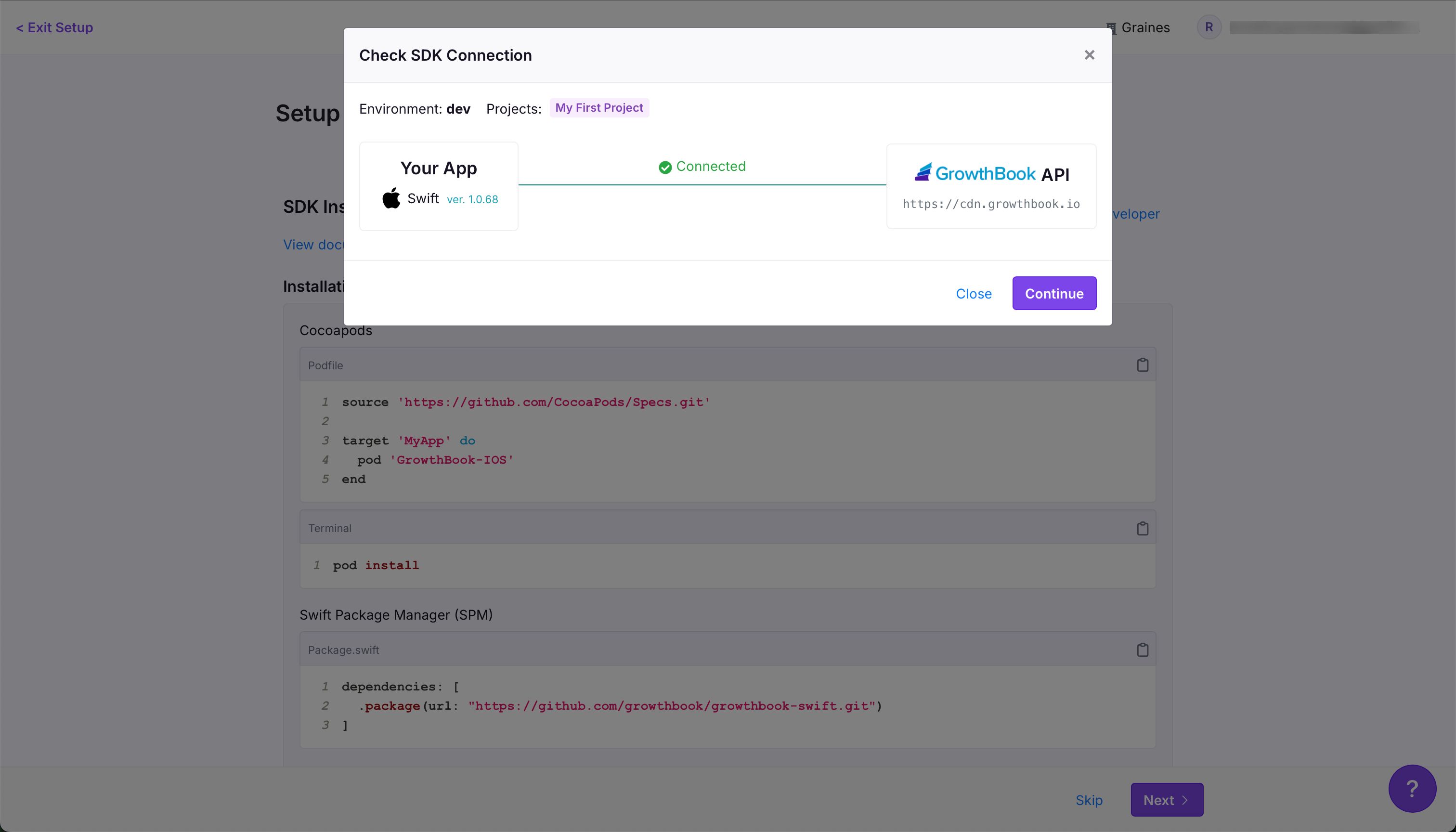Click the ver. 1.0.68 version label
The width and height of the screenshot is (1456, 832).
click(x=472, y=199)
